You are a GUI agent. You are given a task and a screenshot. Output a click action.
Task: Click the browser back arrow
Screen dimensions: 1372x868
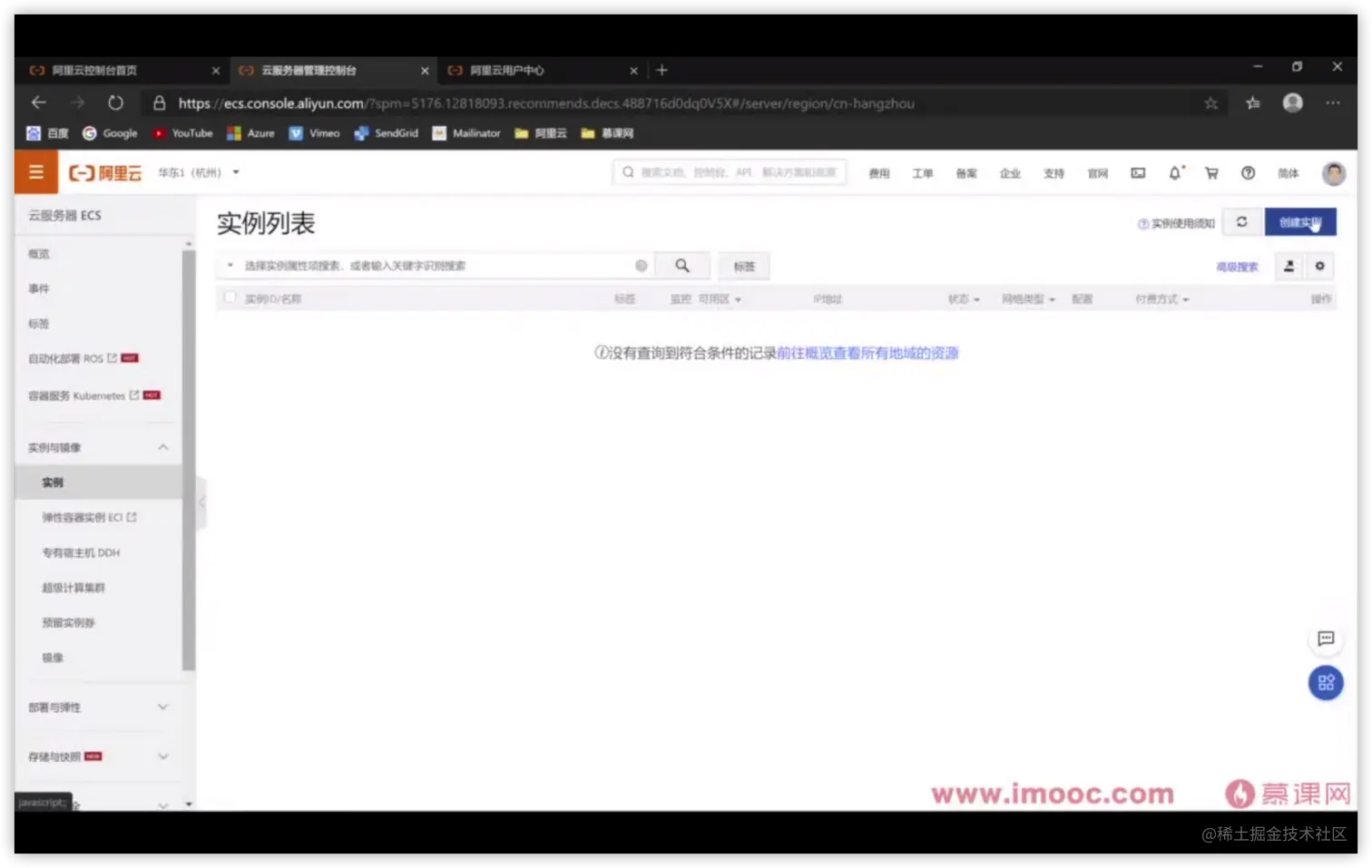tap(39, 102)
